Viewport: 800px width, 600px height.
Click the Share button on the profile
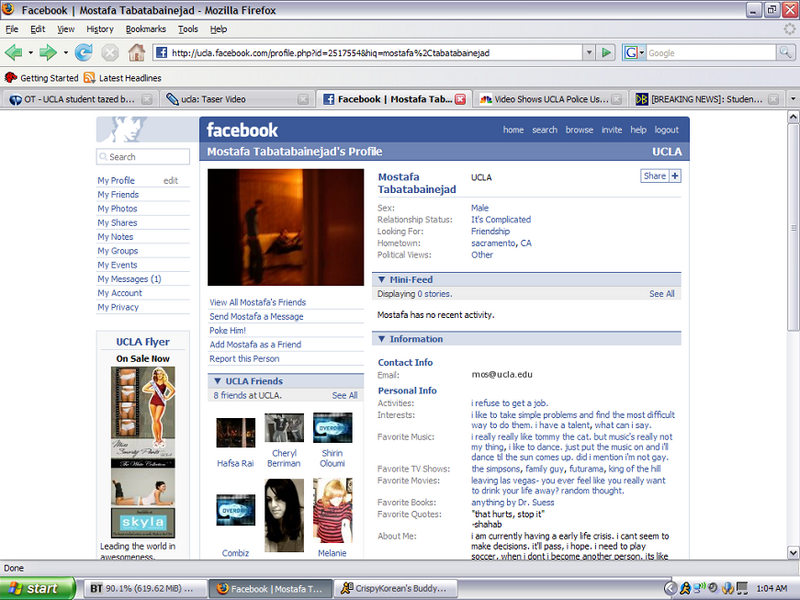coord(655,176)
